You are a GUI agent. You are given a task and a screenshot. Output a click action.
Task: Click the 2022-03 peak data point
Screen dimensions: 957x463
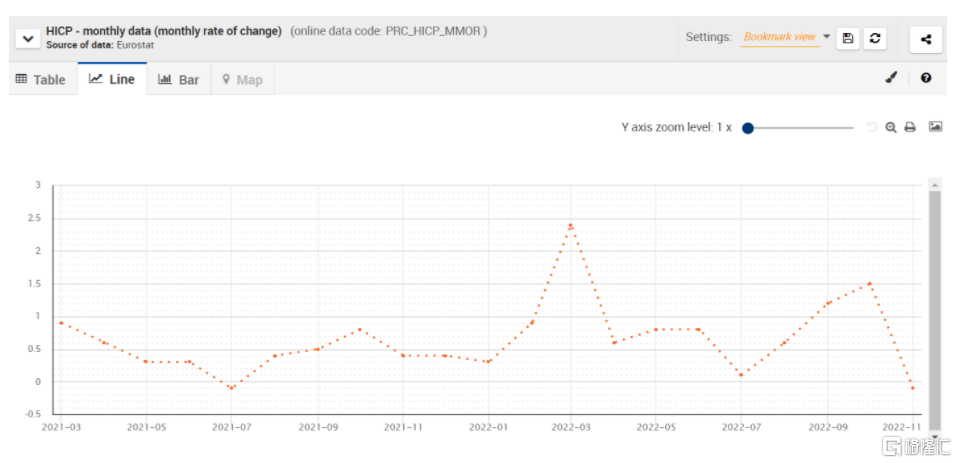click(570, 225)
